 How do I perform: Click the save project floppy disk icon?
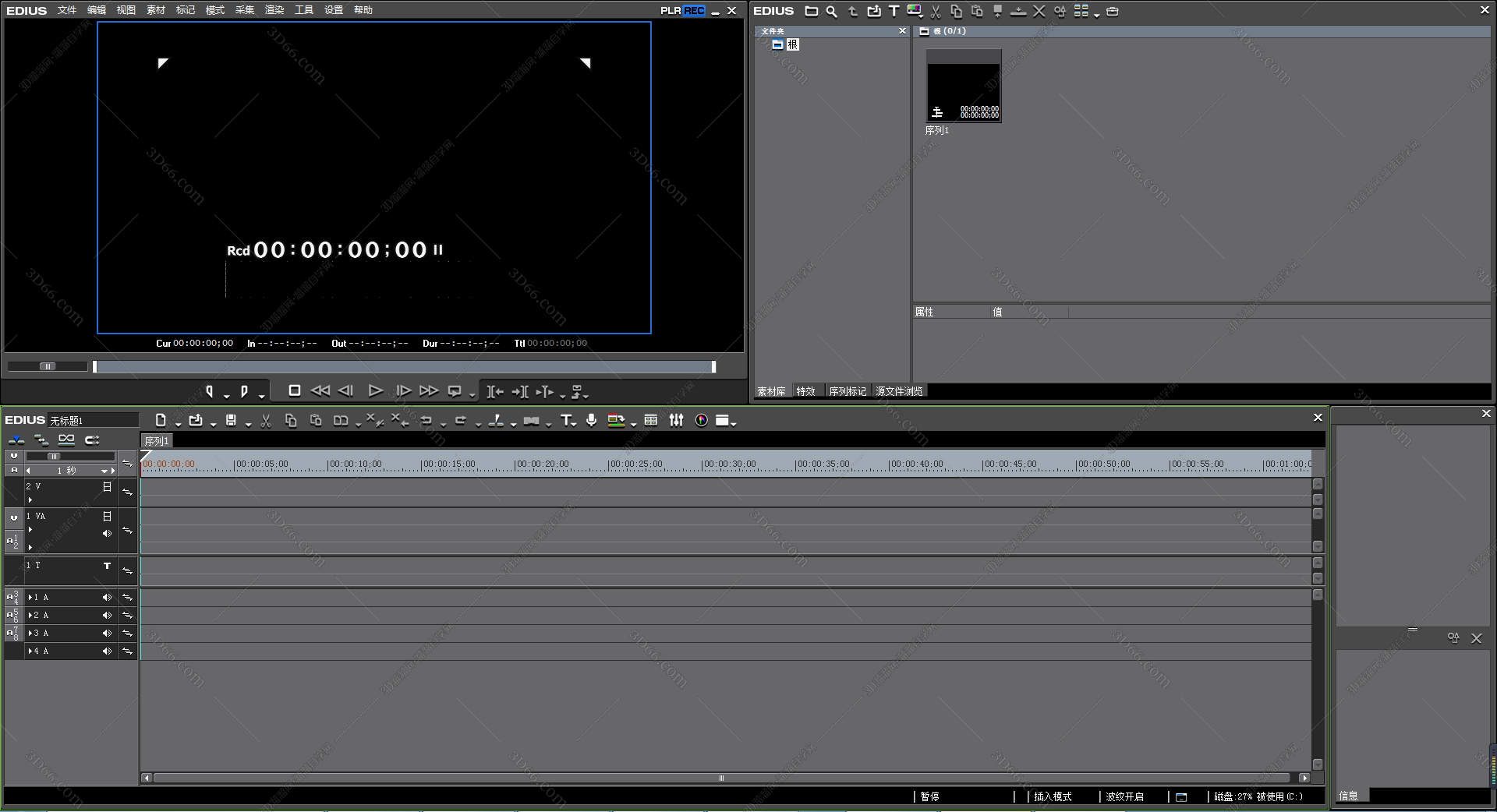pos(231,420)
